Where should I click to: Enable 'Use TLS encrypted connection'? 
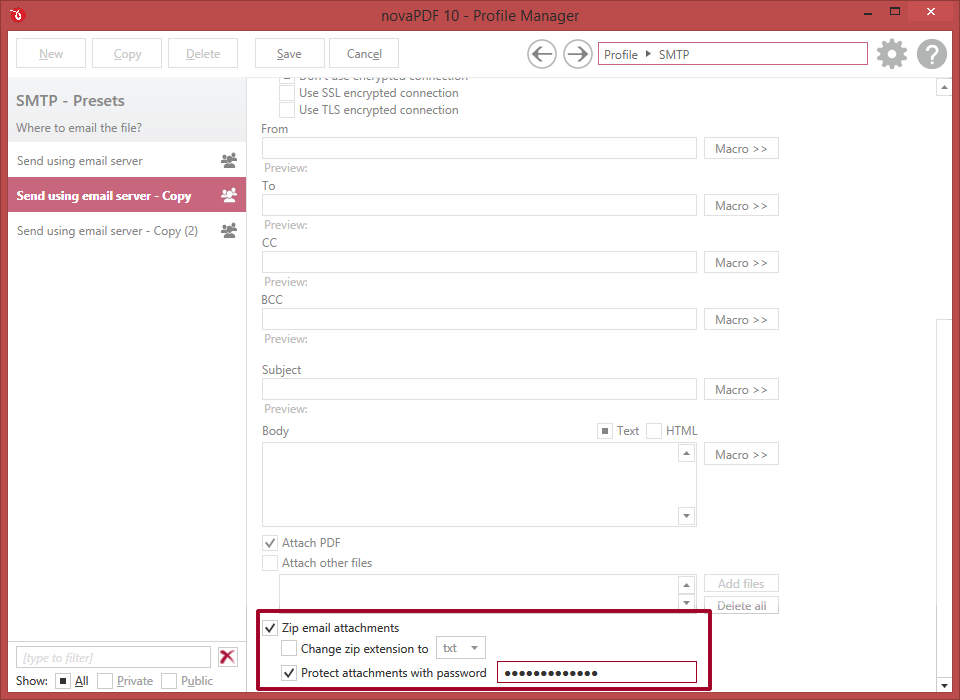click(287, 110)
